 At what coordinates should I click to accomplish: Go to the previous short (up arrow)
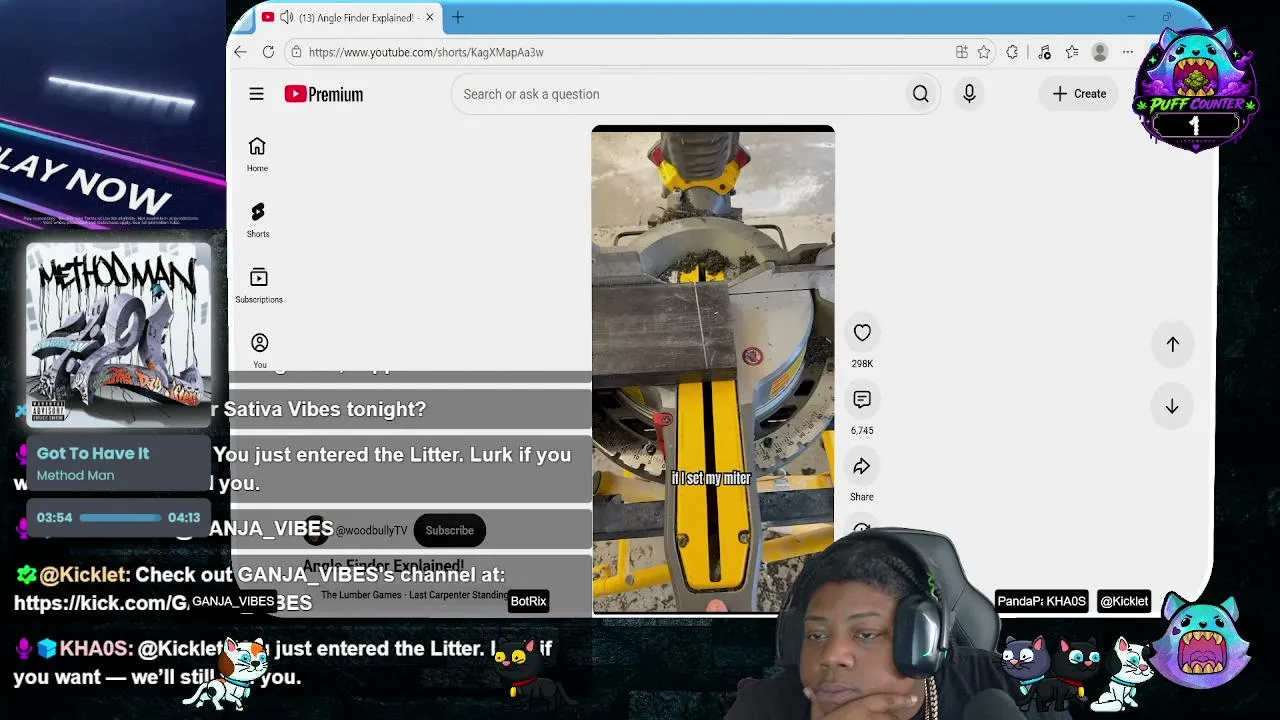(x=1172, y=344)
